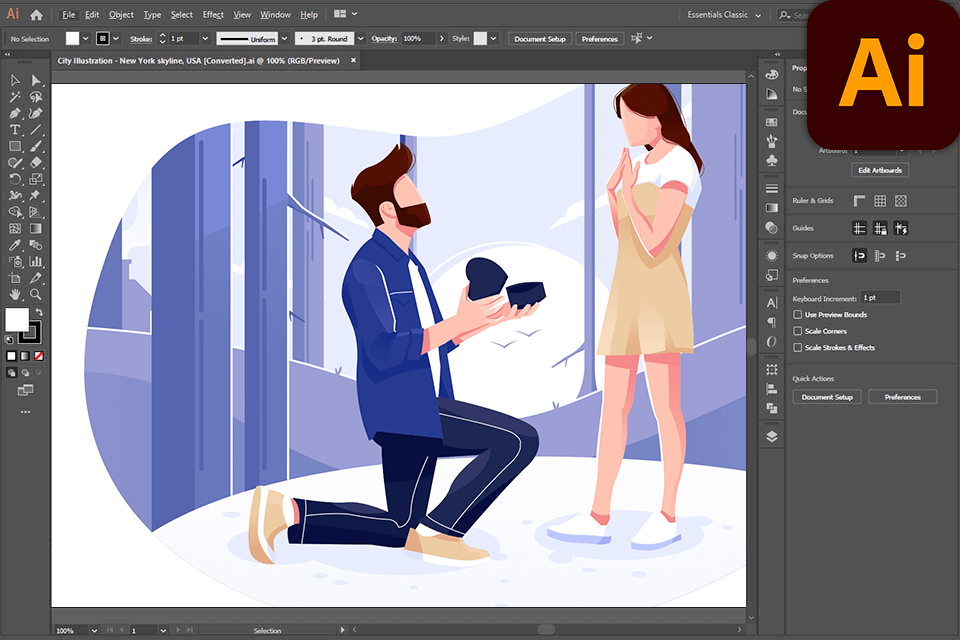Enable Use Preview Bounds checkbox
The height and width of the screenshot is (640, 960).
[x=797, y=315]
